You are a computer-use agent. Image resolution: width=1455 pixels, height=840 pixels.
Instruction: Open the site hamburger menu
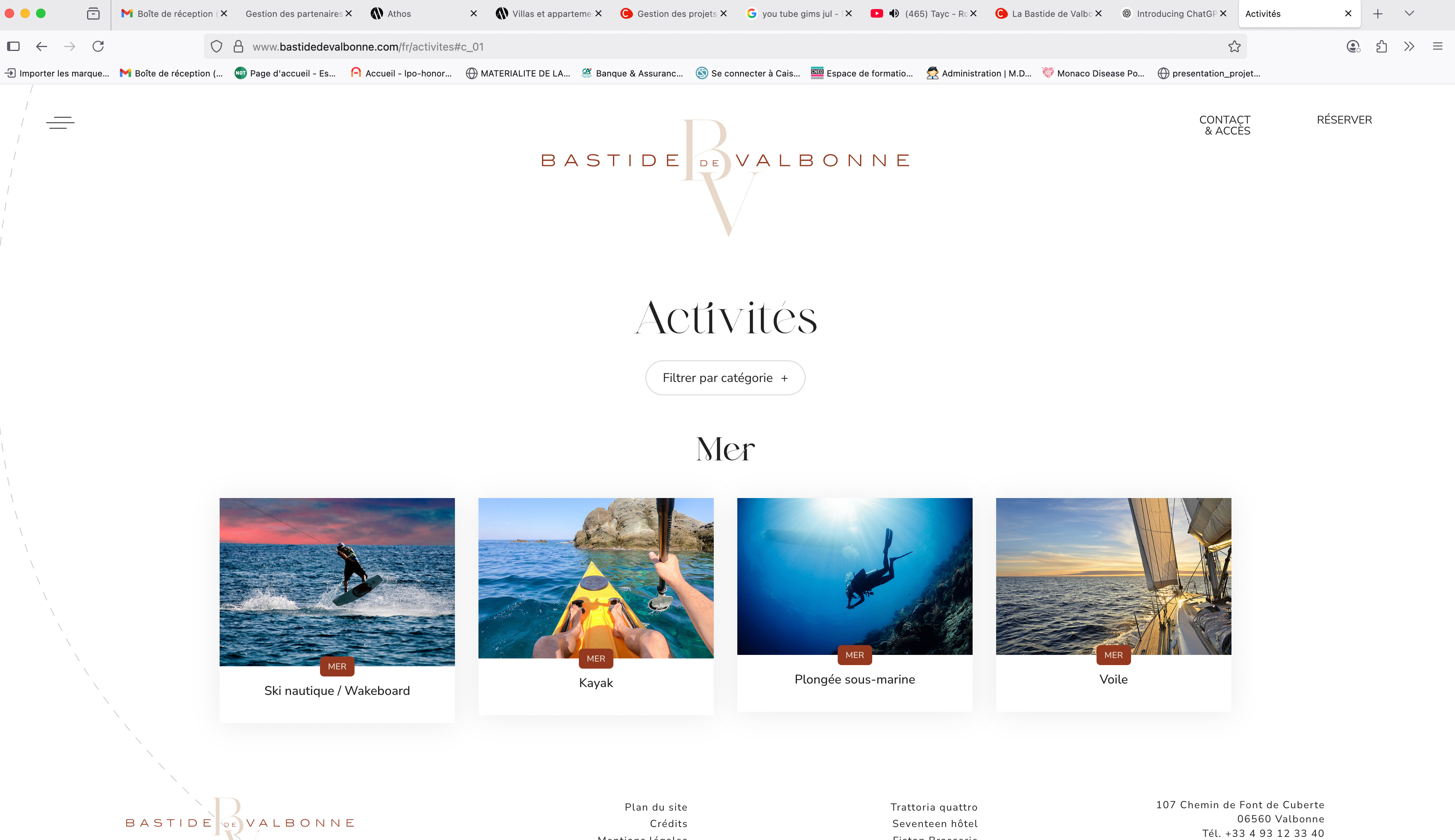pos(60,122)
